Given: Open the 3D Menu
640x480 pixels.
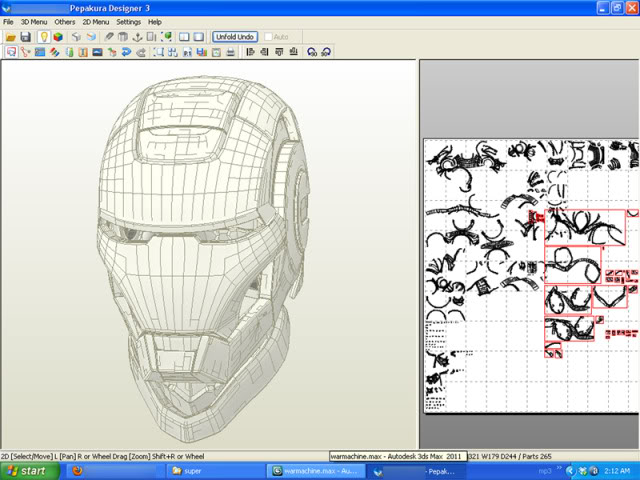Looking at the screenshot, I should [x=33, y=21].
